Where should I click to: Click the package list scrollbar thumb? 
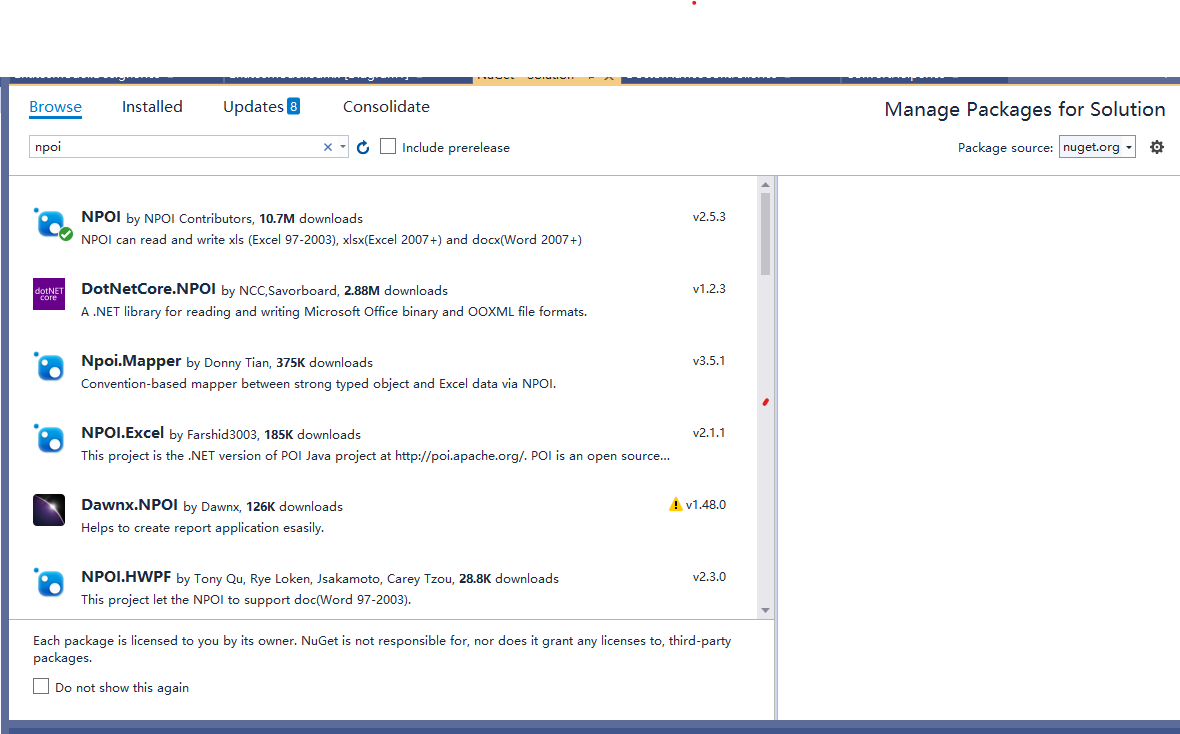coord(765,234)
